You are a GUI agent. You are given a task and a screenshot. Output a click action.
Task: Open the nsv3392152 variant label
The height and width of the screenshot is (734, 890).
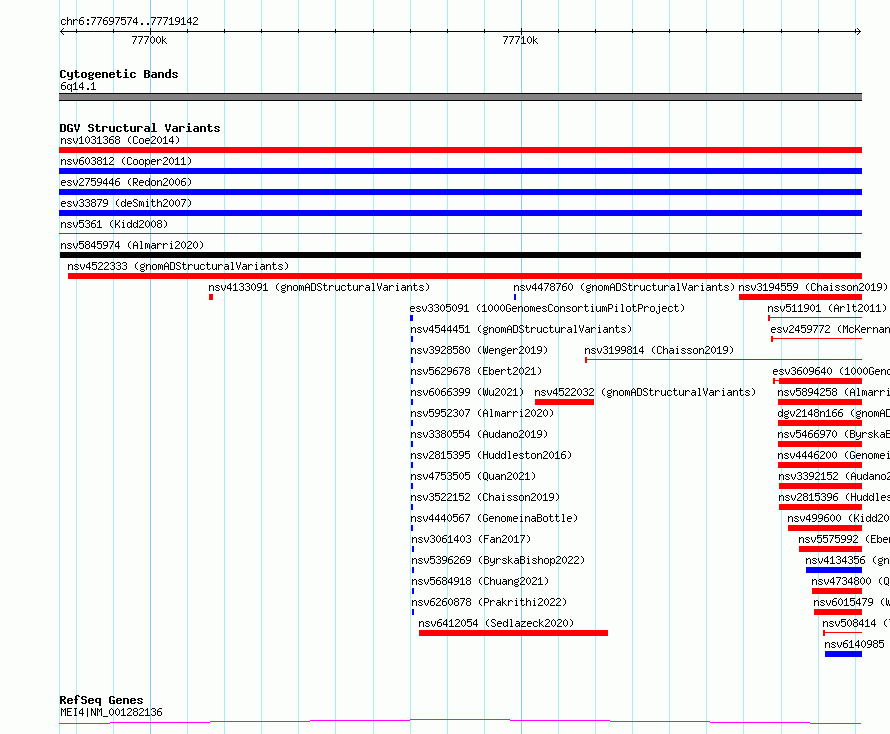[x=834, y=476]
